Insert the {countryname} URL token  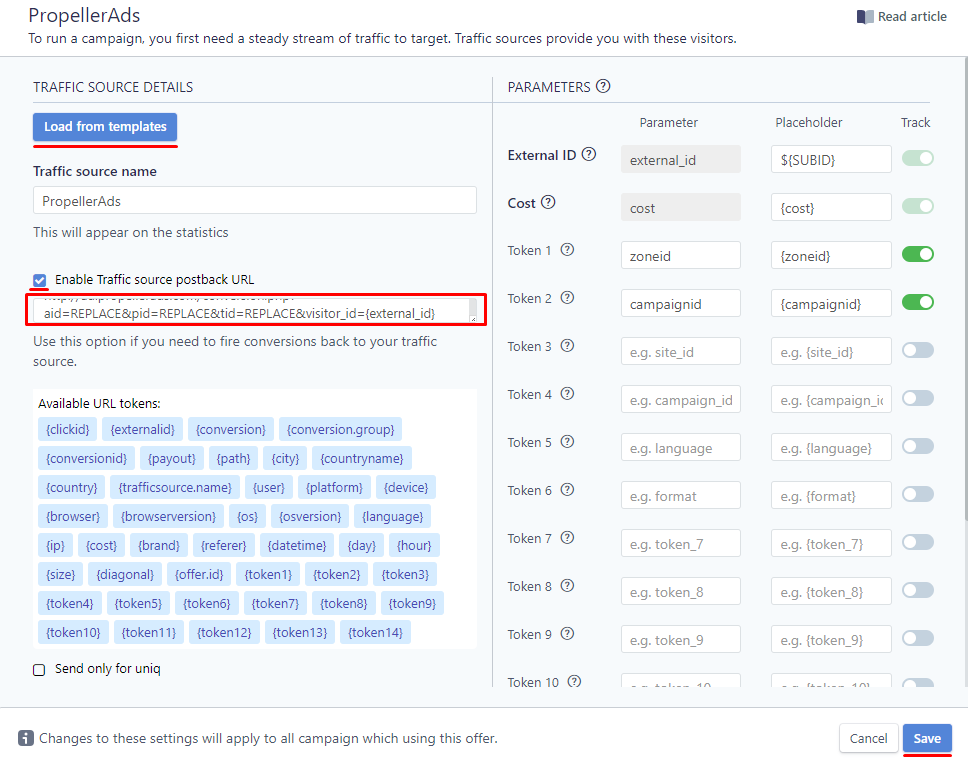(362, 458)
